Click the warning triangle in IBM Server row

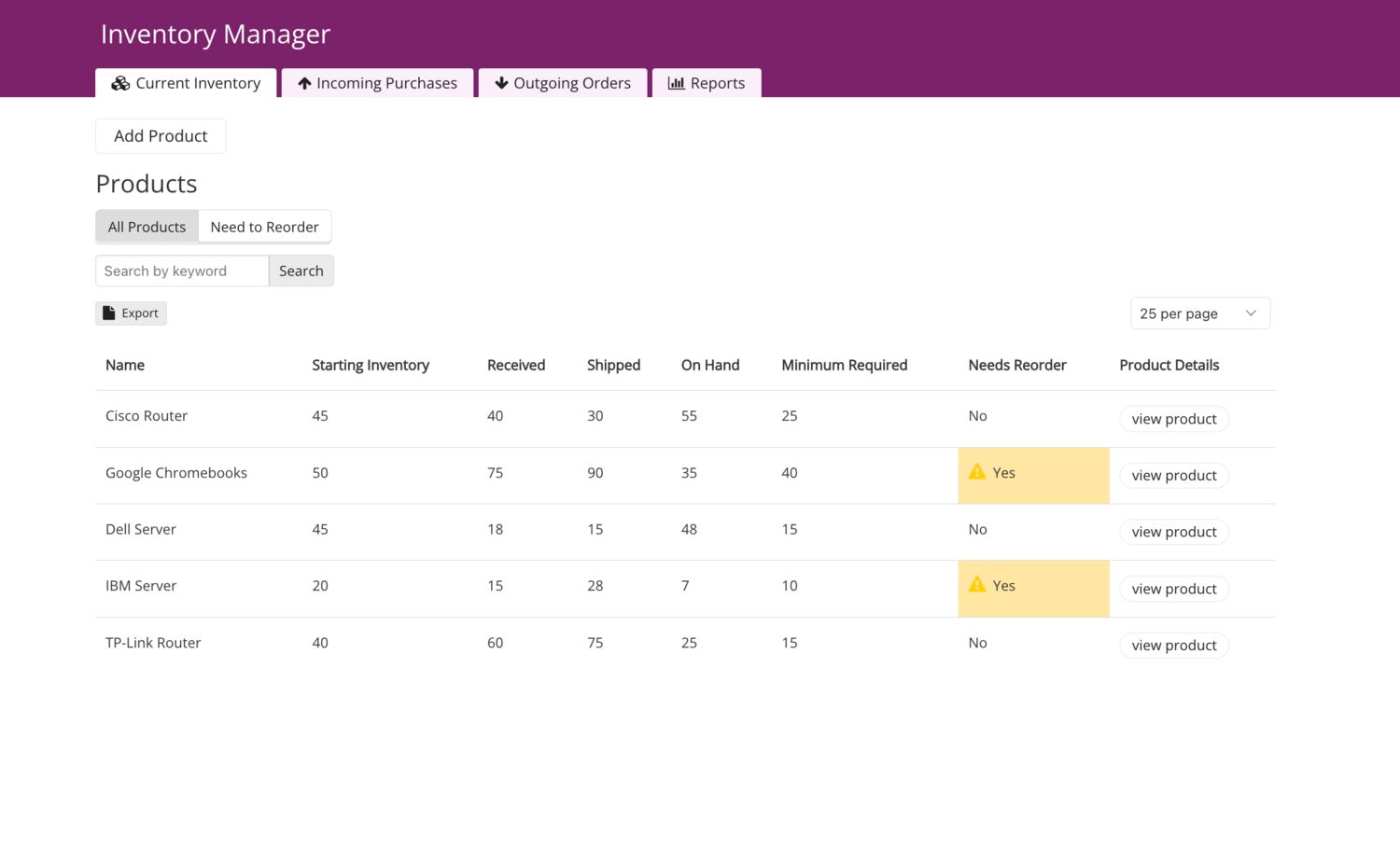pyautogui.click(x=977, y=585)
